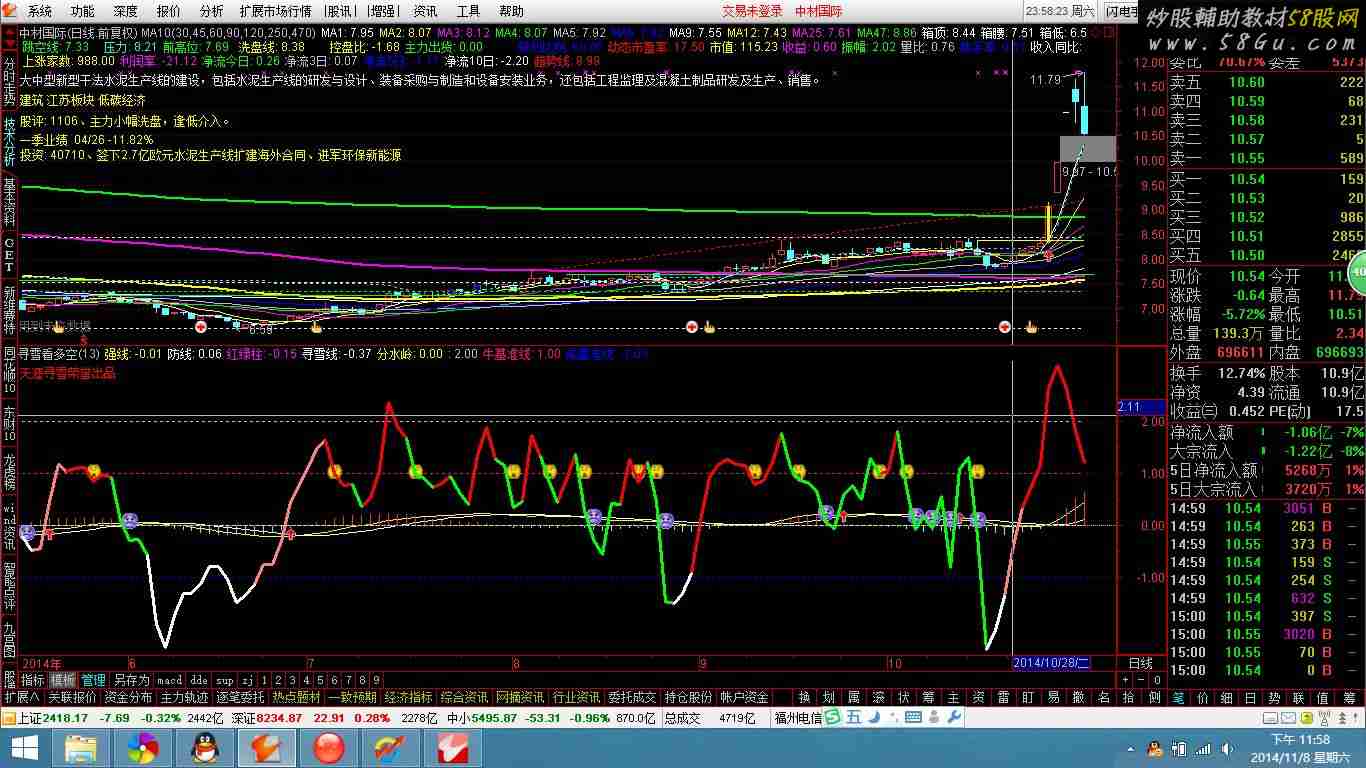The width and height of the screenshot is (1366, 768).
Task: Click the pointing hand signal icon near 6.59
Action: 317,327
